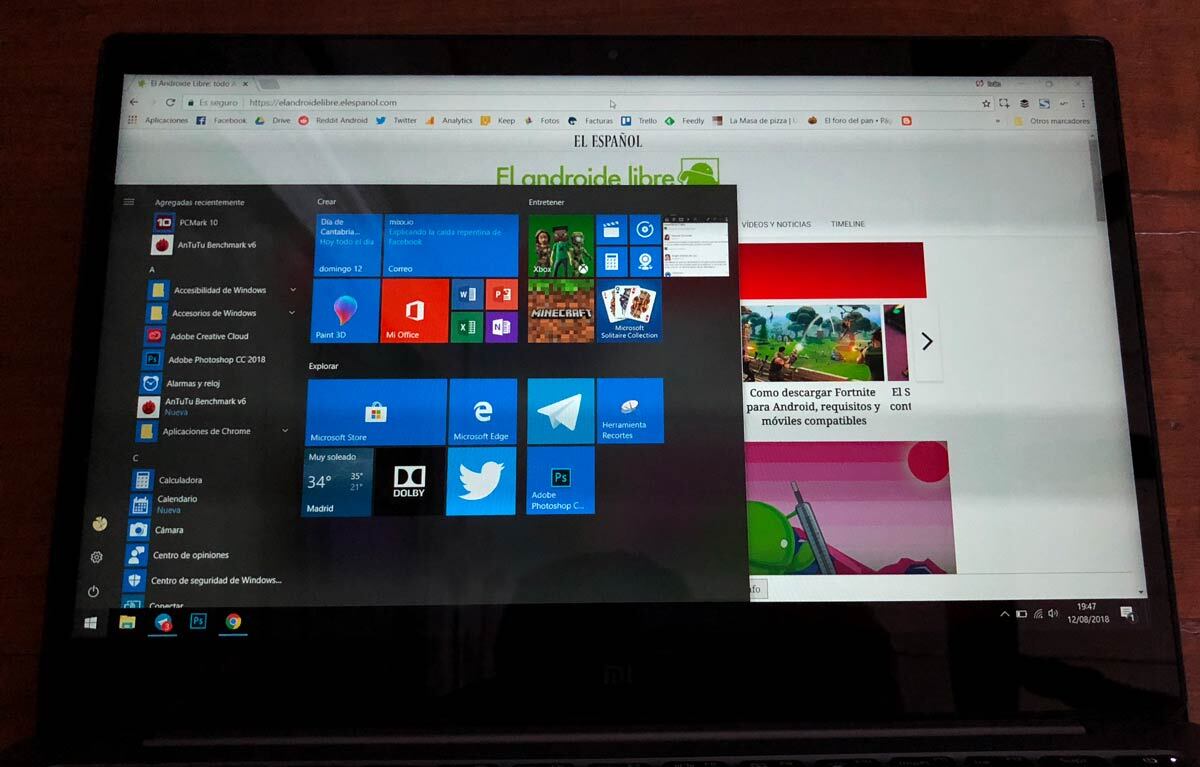Image resolution: width=1200 pixels, height=767 pixels.
Task: Open the Twitter tile
Action: (x=481, y=481)
